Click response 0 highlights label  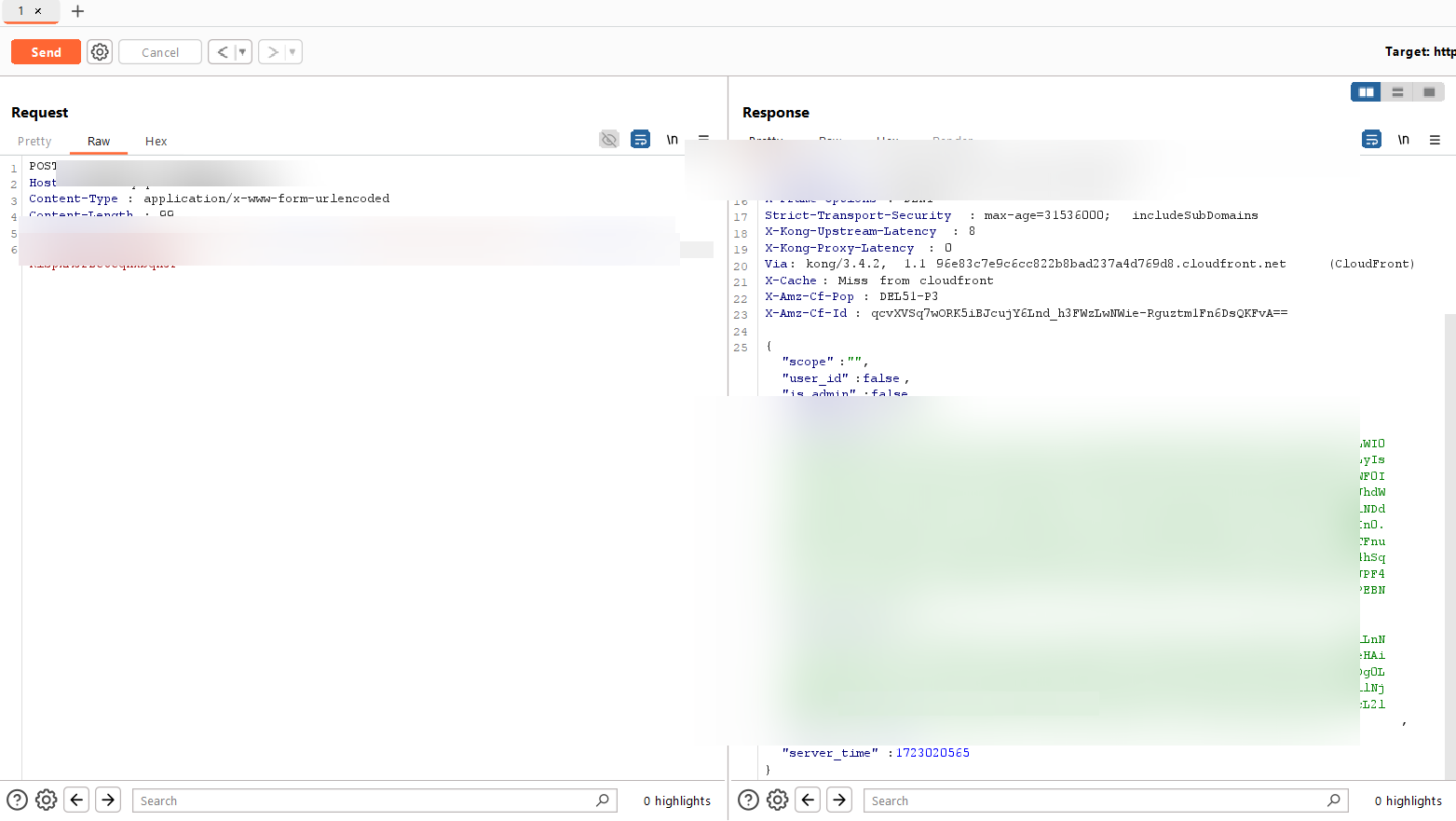1408,800
